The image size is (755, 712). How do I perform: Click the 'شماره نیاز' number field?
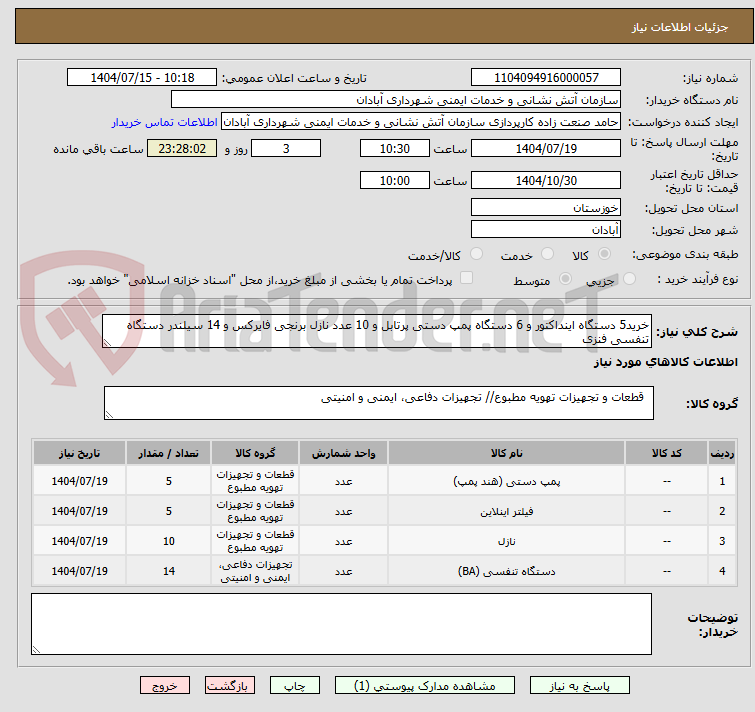[x=545, y=78]
